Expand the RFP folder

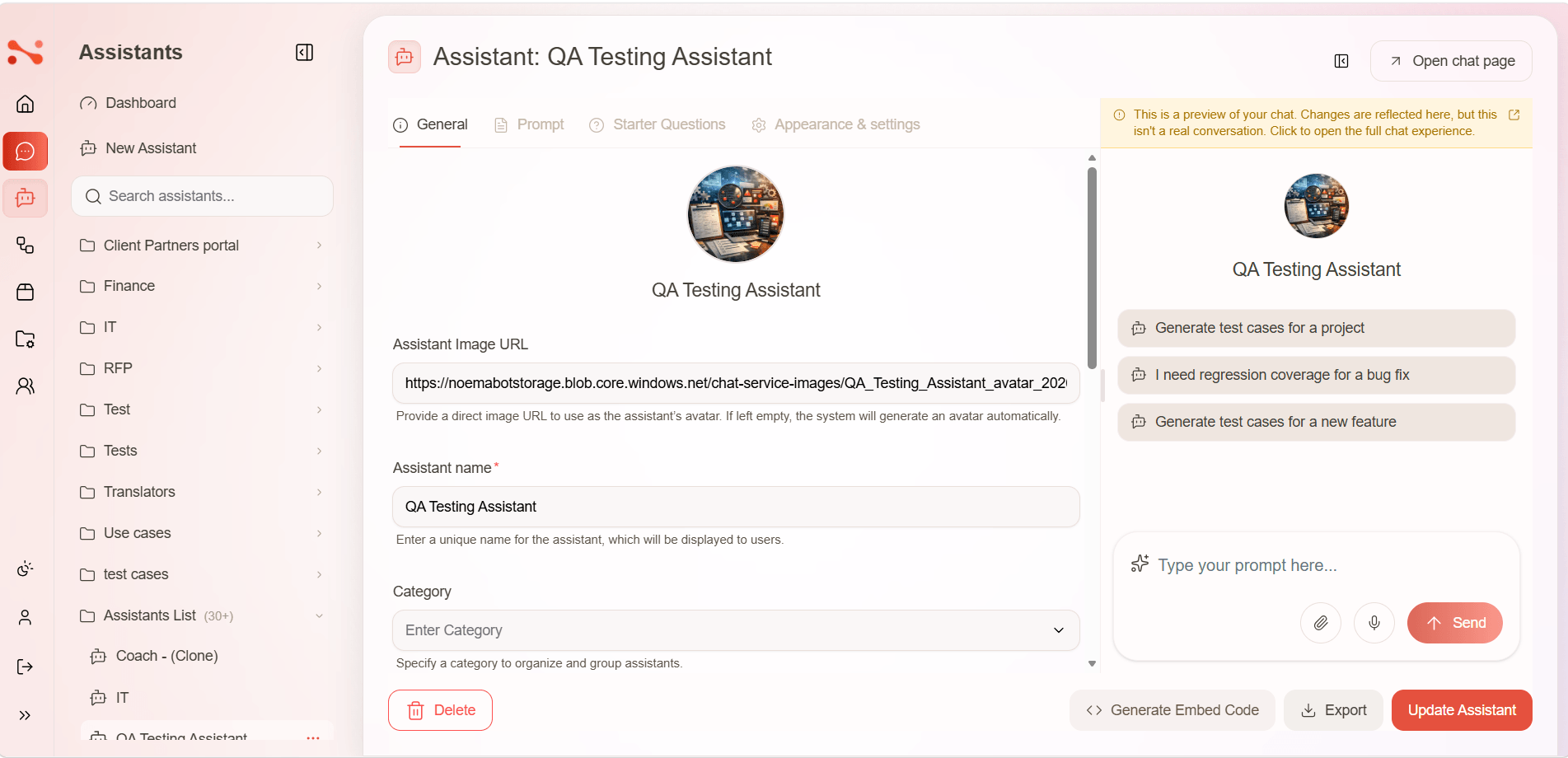pos(201,368)
